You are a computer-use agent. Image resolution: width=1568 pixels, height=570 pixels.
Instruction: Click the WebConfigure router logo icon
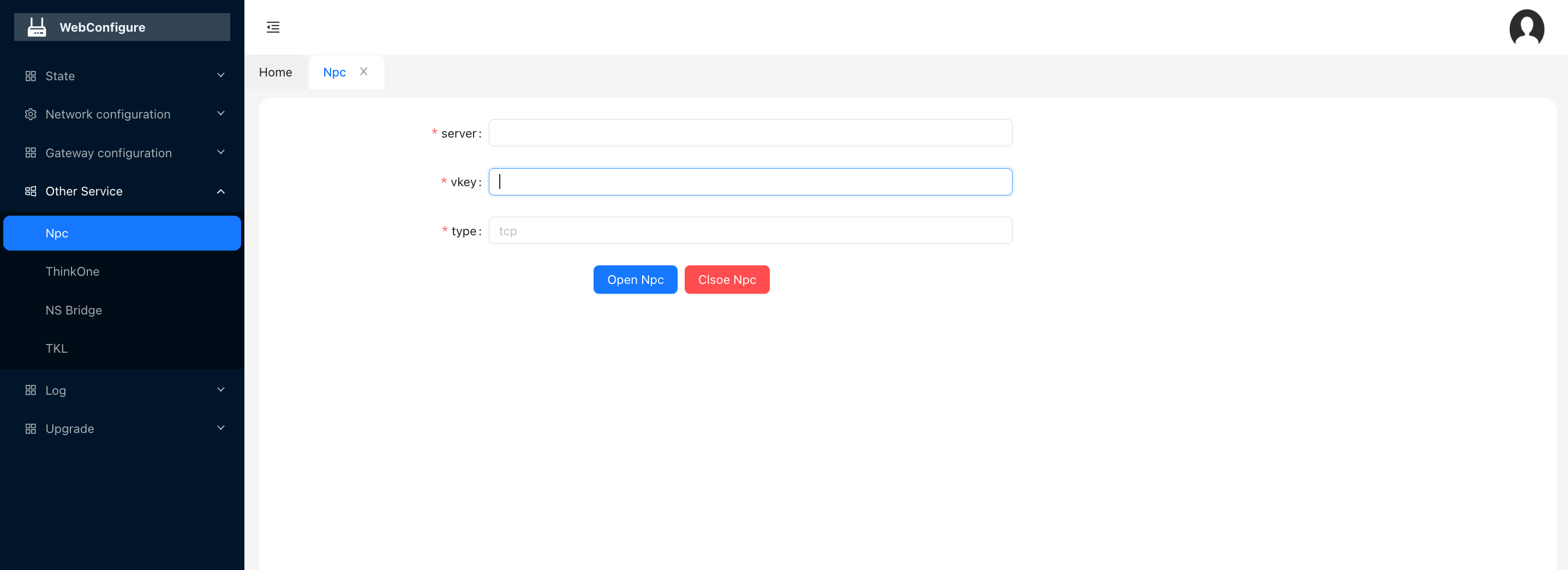point(37,27)
